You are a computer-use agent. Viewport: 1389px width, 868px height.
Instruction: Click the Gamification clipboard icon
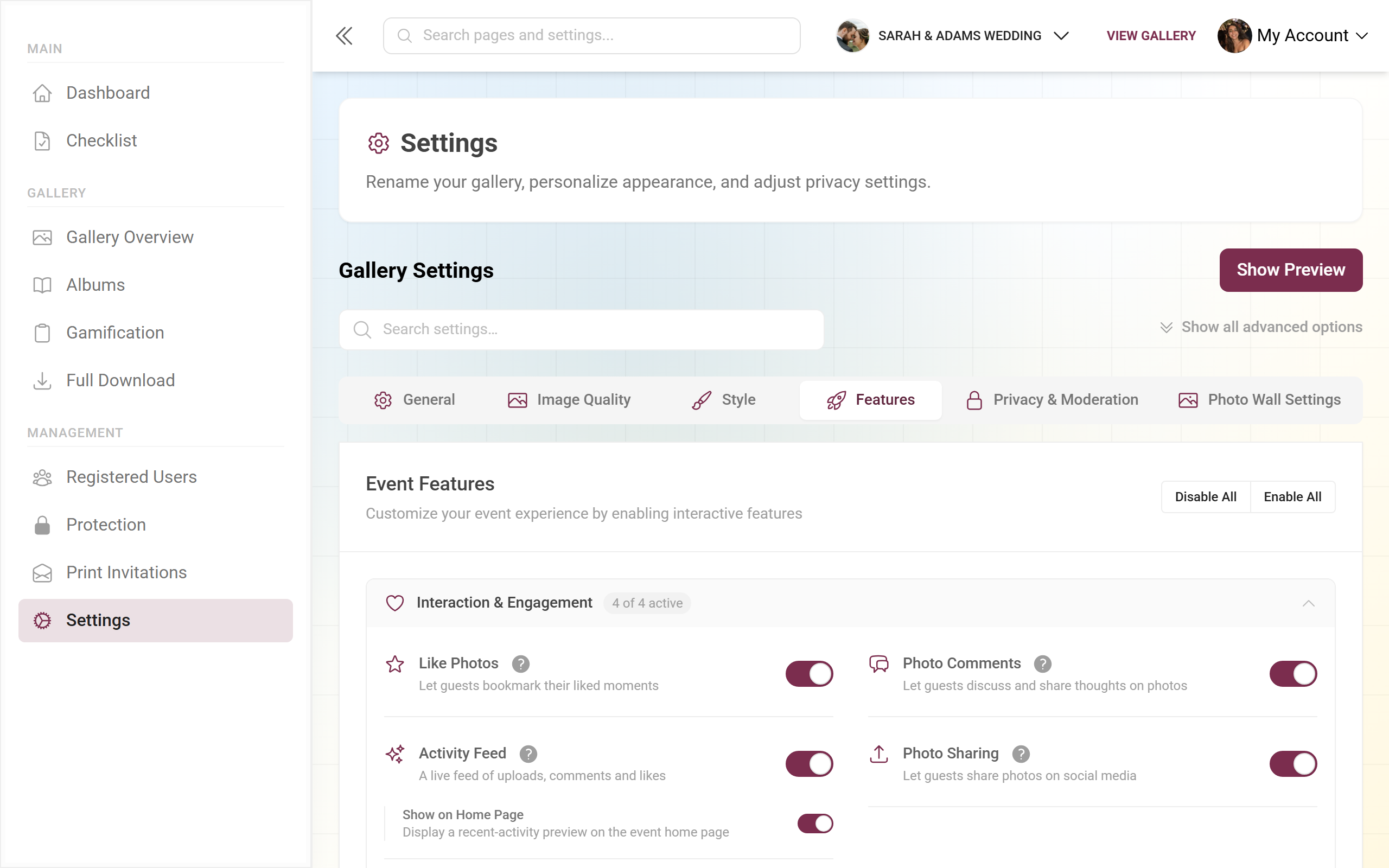(x=42, y=333)
